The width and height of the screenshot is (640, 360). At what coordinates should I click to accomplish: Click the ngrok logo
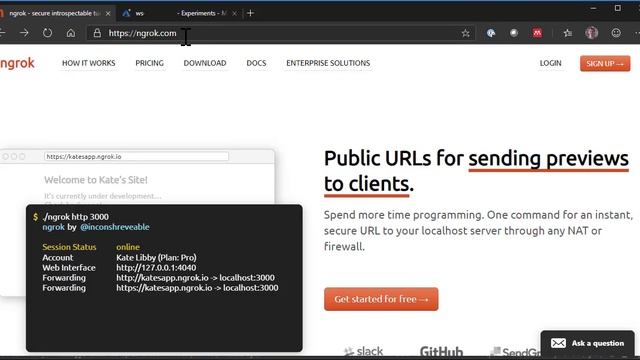click(17, 63)
